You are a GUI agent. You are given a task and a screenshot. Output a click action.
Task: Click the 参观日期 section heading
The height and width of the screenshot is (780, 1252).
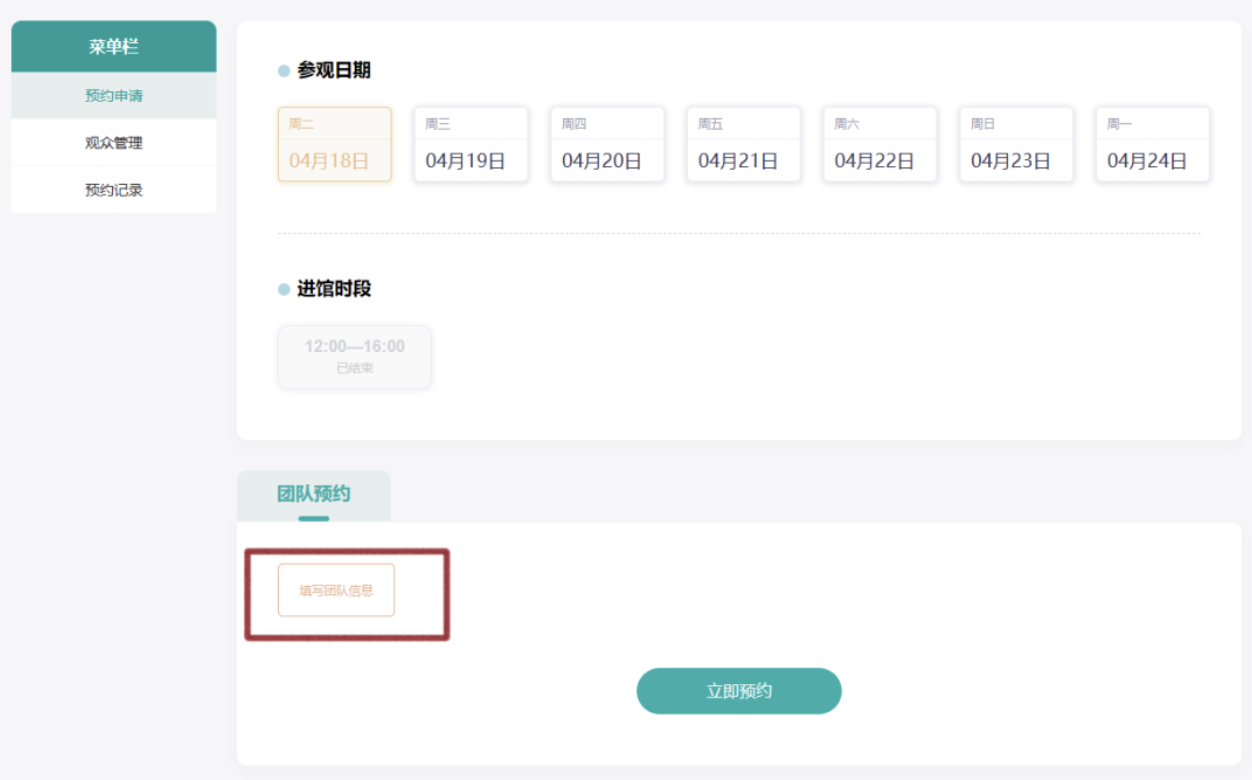pyautogui.click(x=334, y=71)
